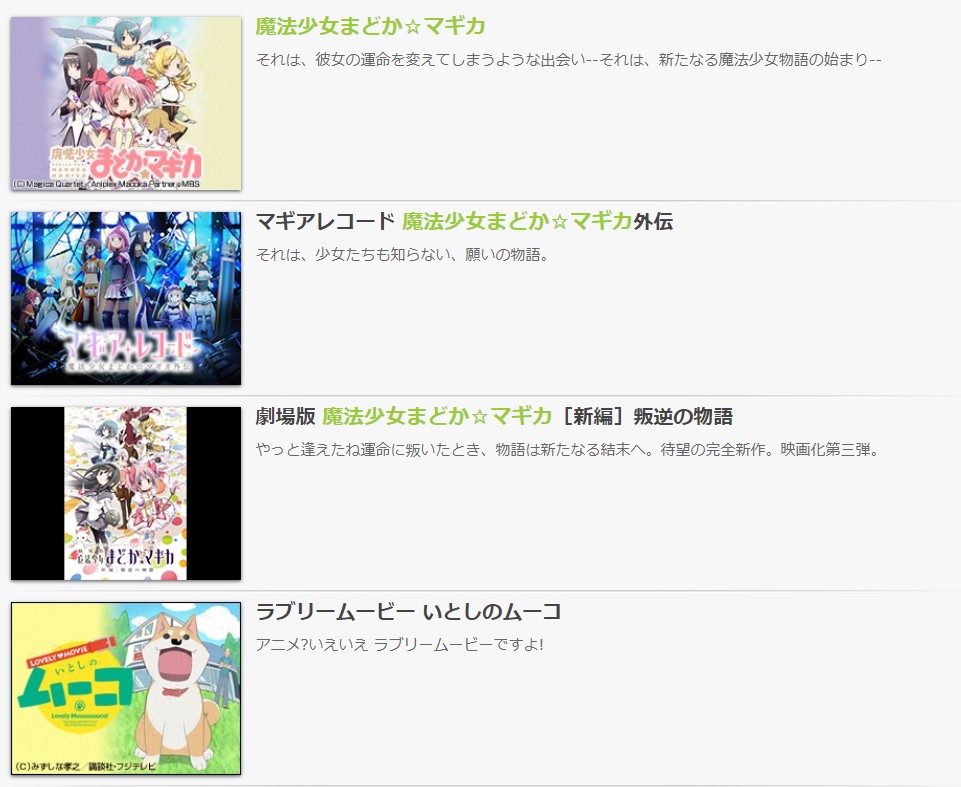
Task: Click description starting やっと逢えたね運命に叛いたとき
Action: [569, 449]
